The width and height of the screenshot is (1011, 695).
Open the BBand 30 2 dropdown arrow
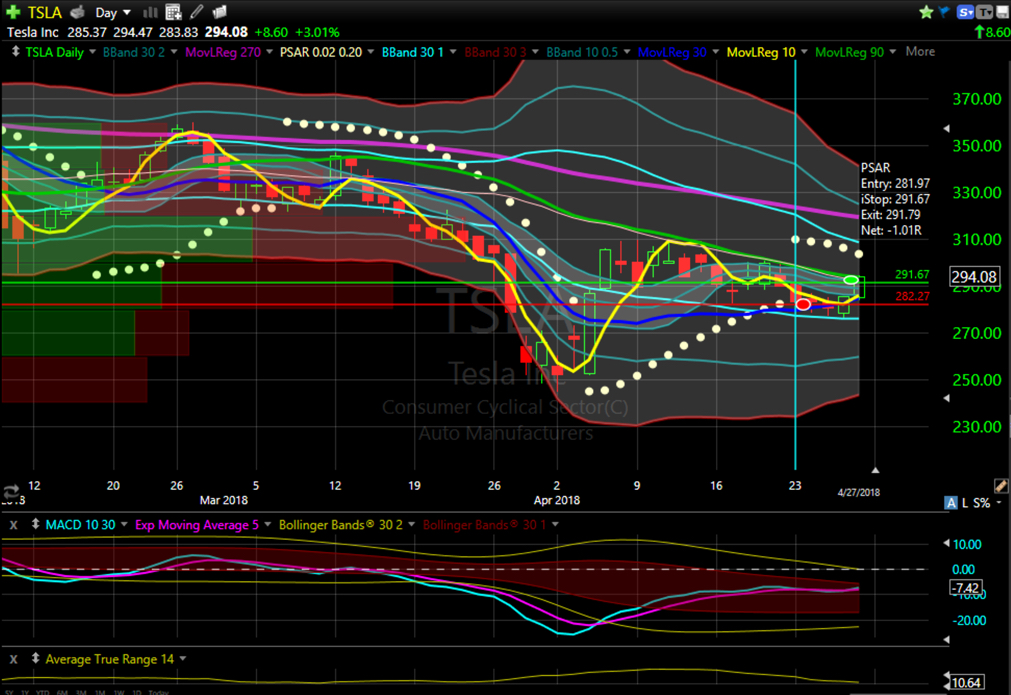[x=174, y=52]
